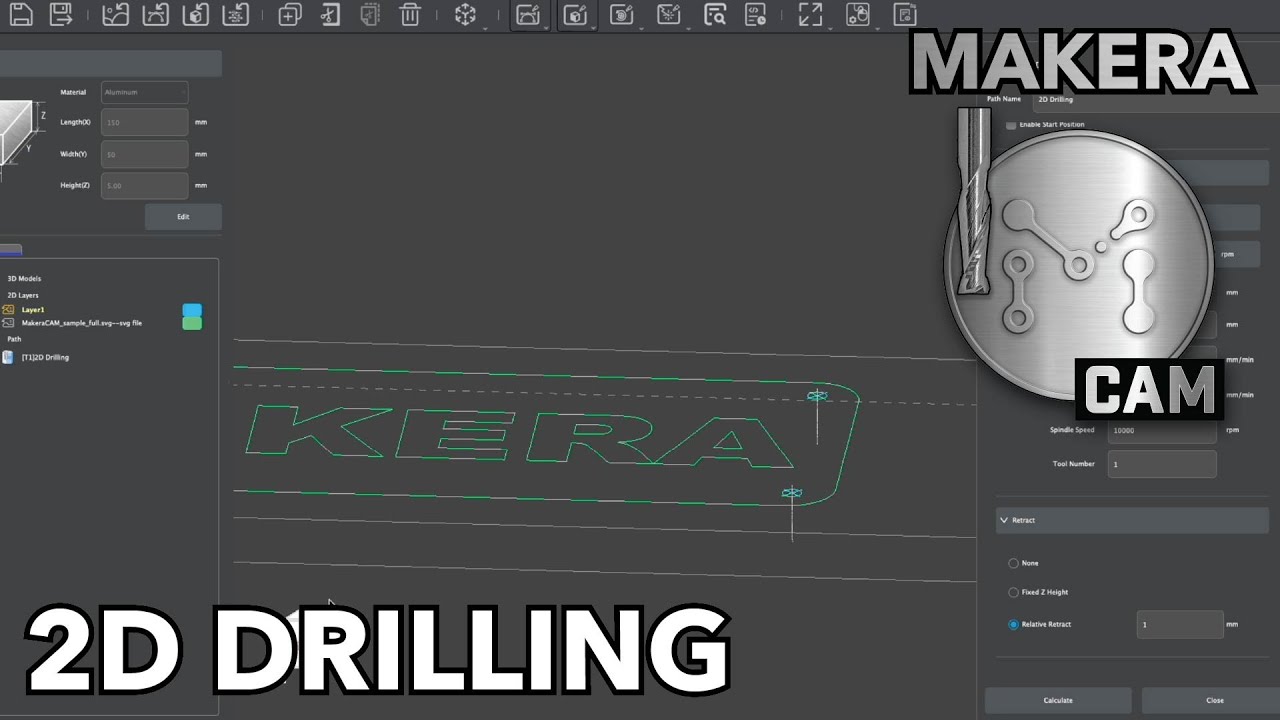Image resolution: width=1280 pixels, height=720 pixels.
Task: Open dropdown arrow beside 2D path icon
Action: (546, 27)
